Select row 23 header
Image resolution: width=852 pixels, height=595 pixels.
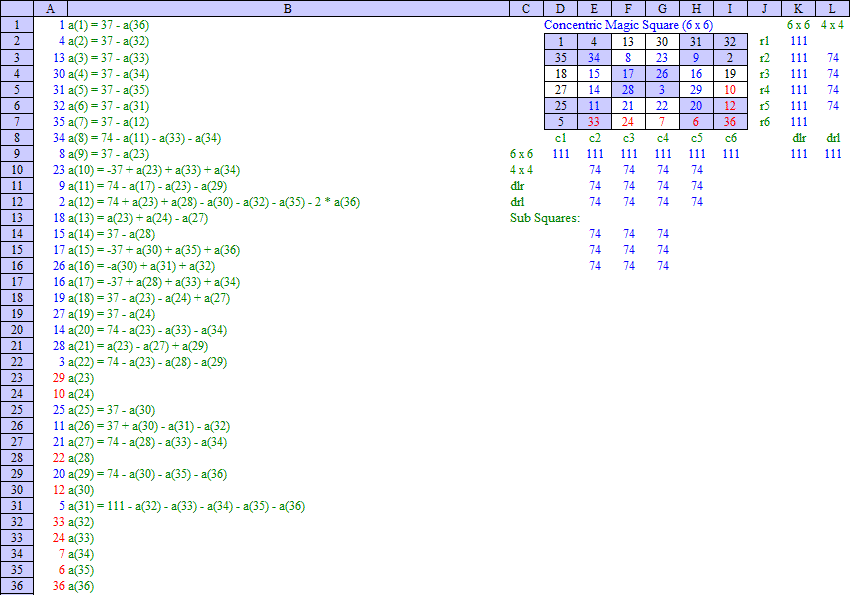pyautogui.click(x=17, y=378)
